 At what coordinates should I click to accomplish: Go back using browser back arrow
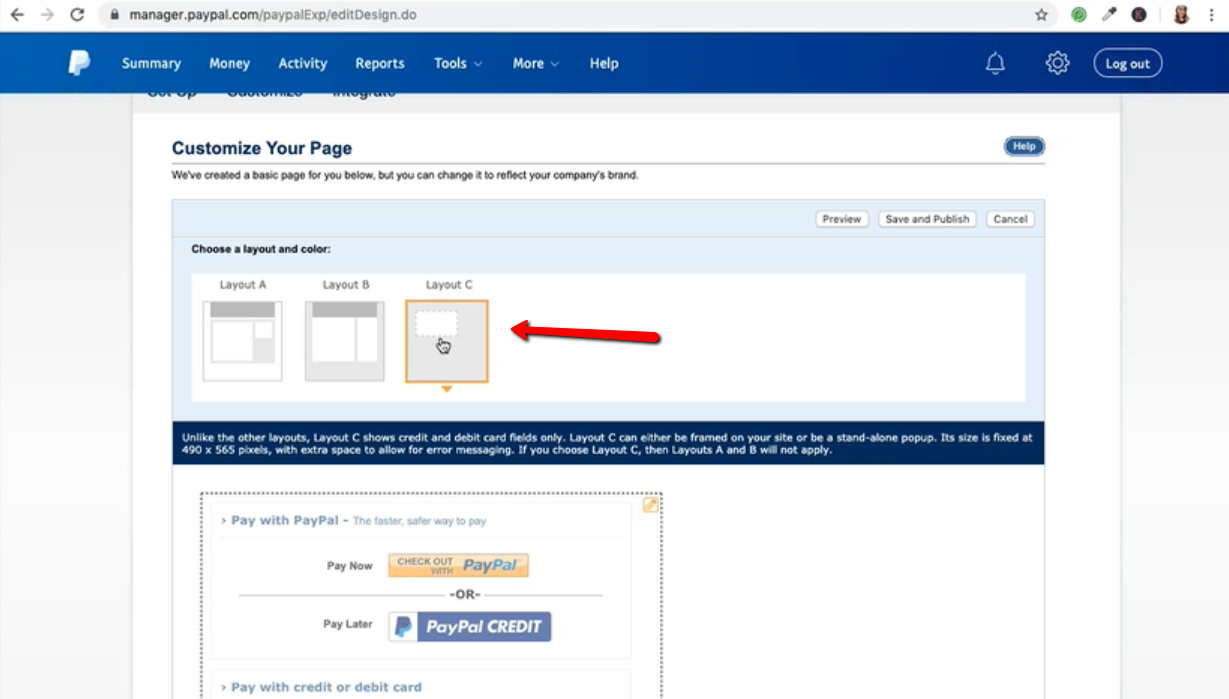pos(17,15)
